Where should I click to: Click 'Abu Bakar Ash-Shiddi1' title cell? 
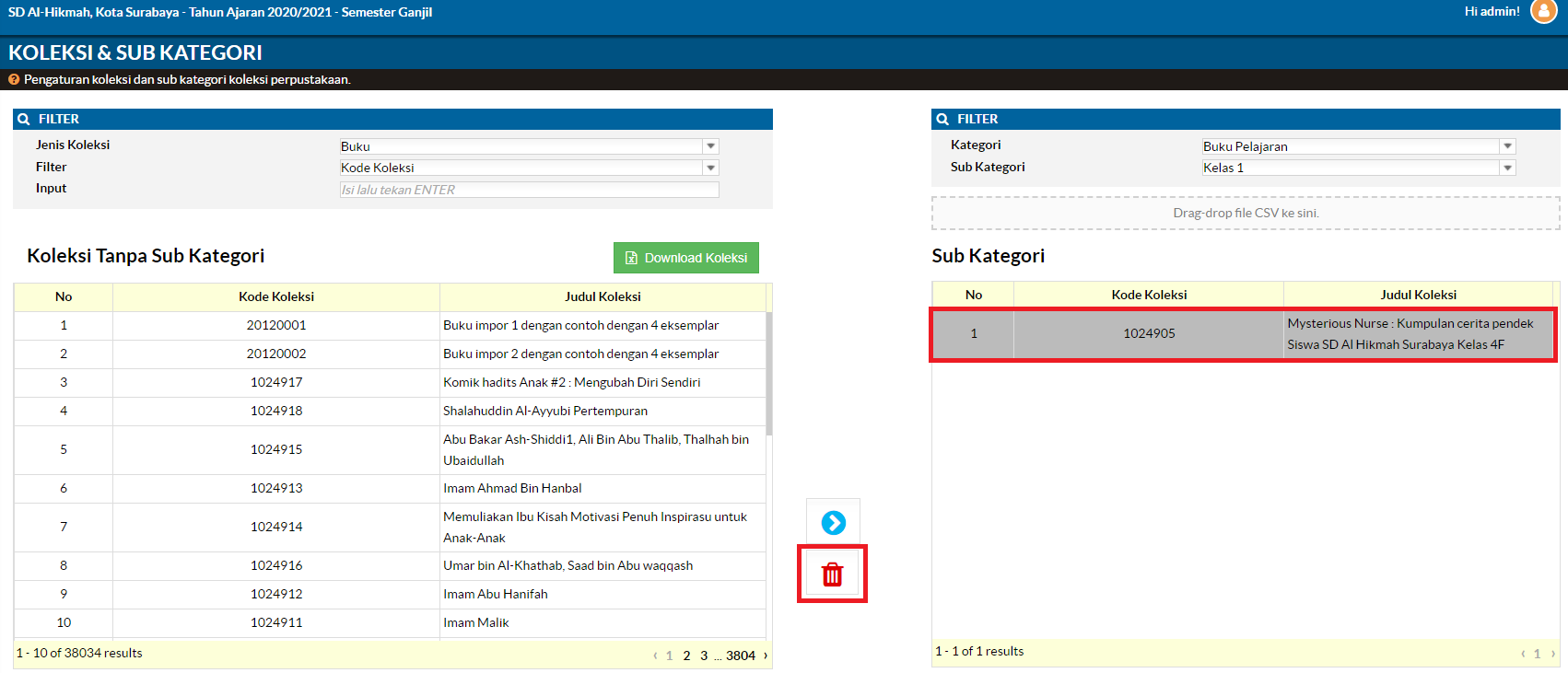pos(603,449)
